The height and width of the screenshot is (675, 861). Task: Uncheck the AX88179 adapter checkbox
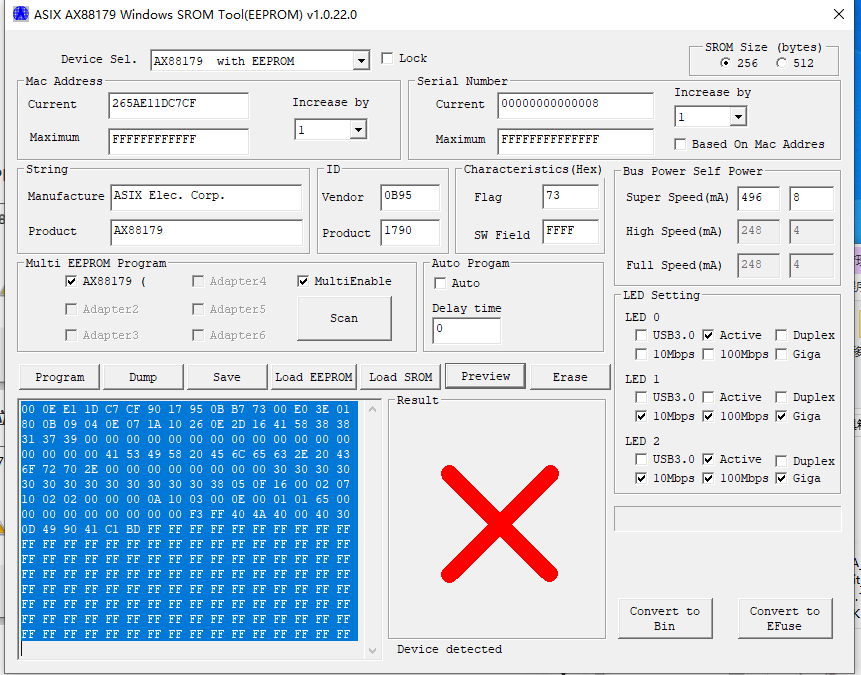pos(71,281)
